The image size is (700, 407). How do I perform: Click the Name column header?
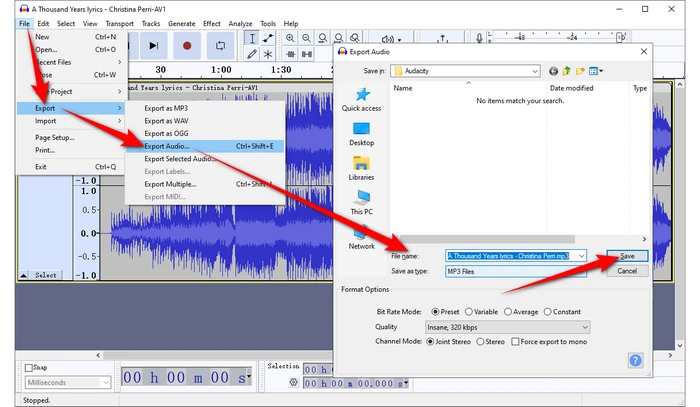pyautogui.click(x=468, y=88)
